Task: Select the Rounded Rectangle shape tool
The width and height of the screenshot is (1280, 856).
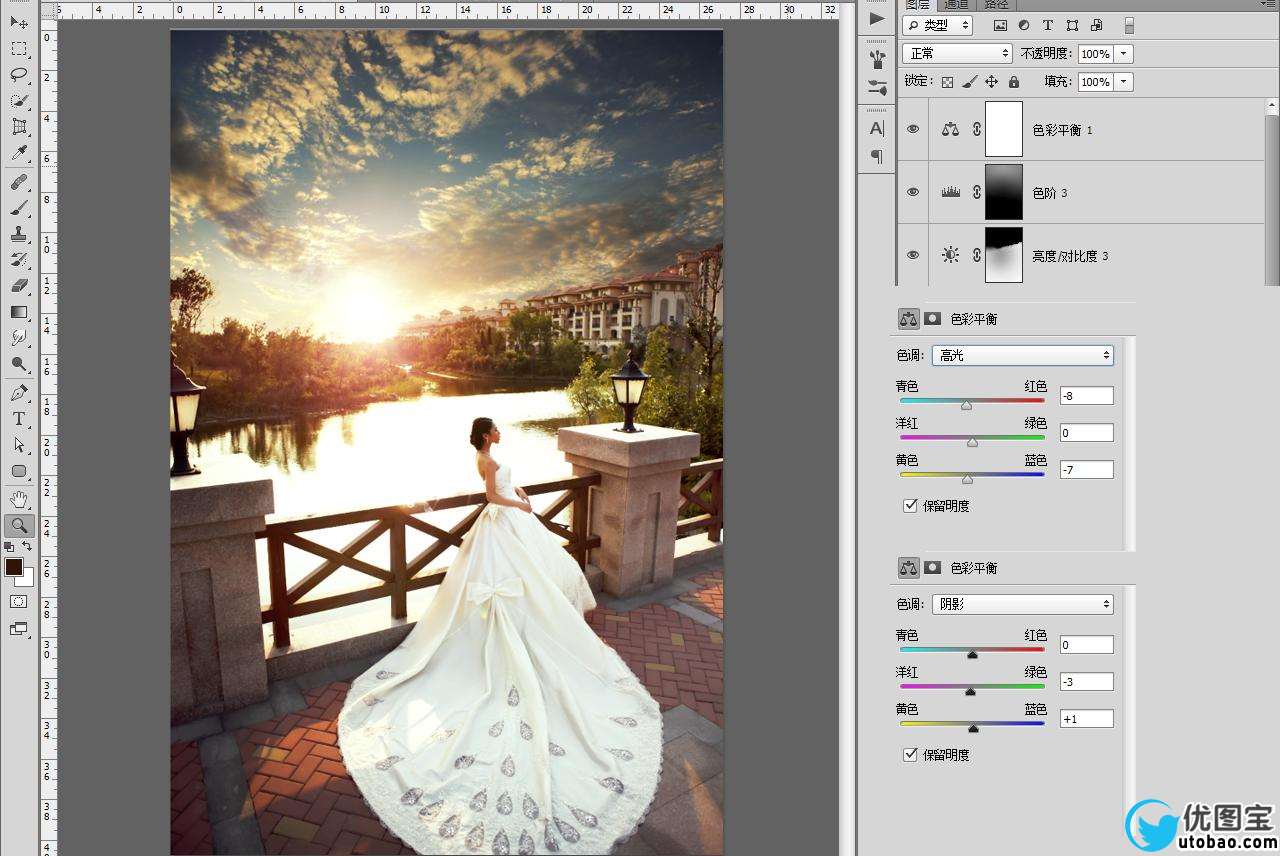Action: 19,471
